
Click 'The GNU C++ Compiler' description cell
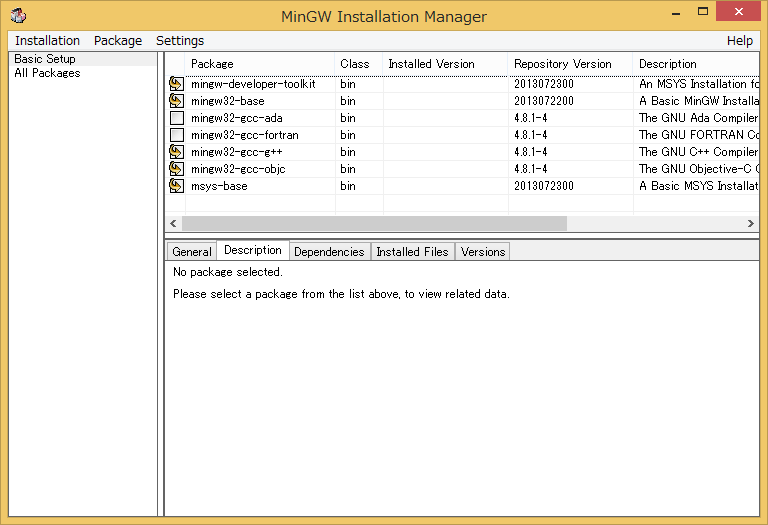[698, 152]
